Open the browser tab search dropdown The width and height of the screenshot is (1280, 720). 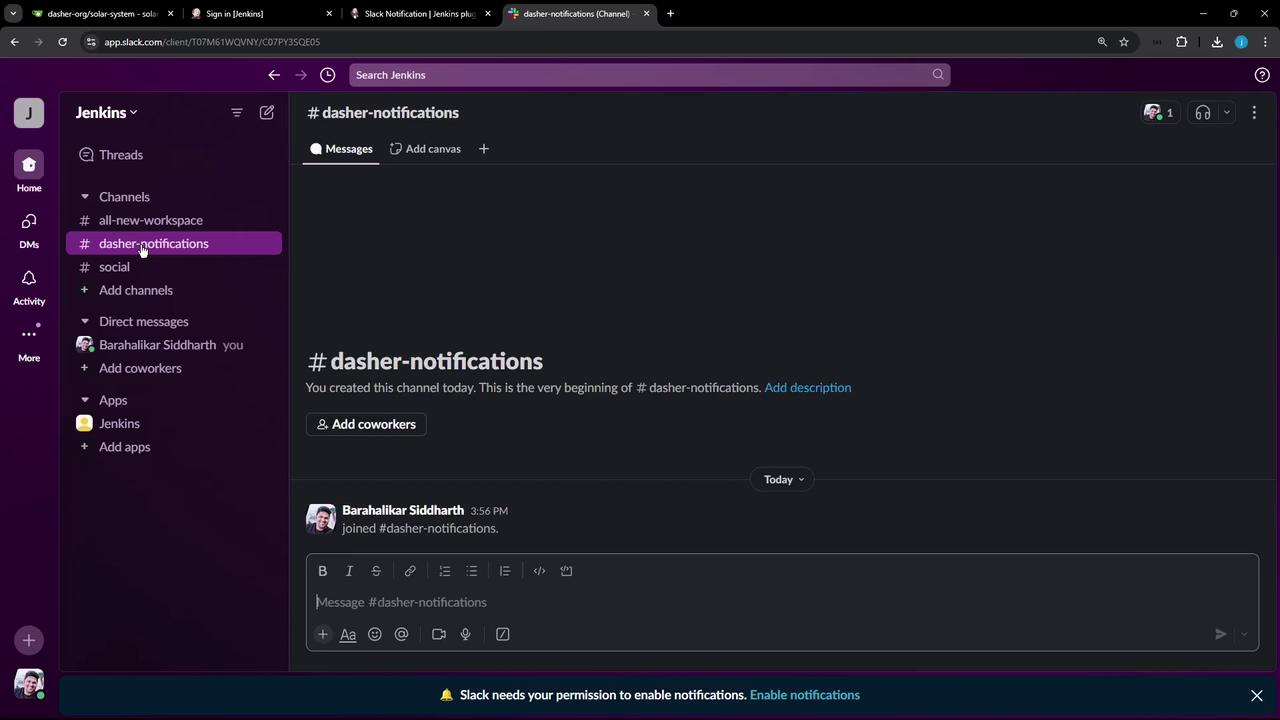pyautogui.click(x=13, y=14)
